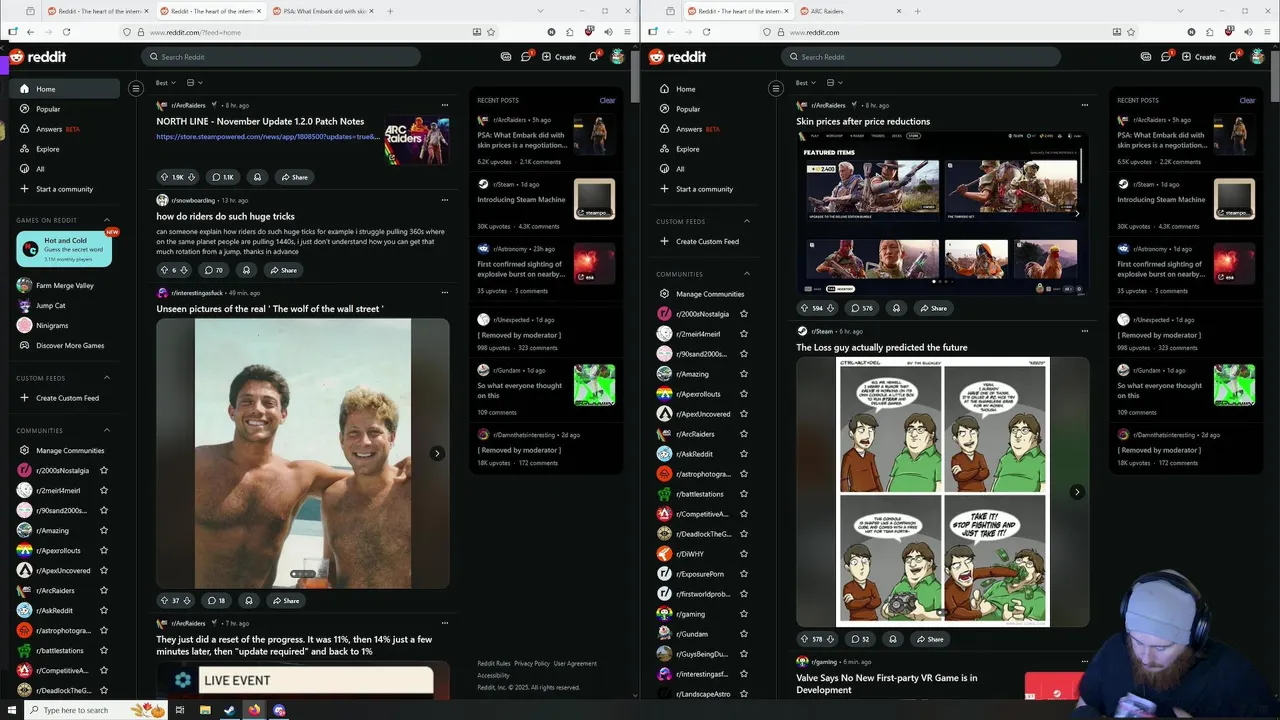
Task: Favorite r/Gundam star in right sidebar
Action: tap(743, 634)
